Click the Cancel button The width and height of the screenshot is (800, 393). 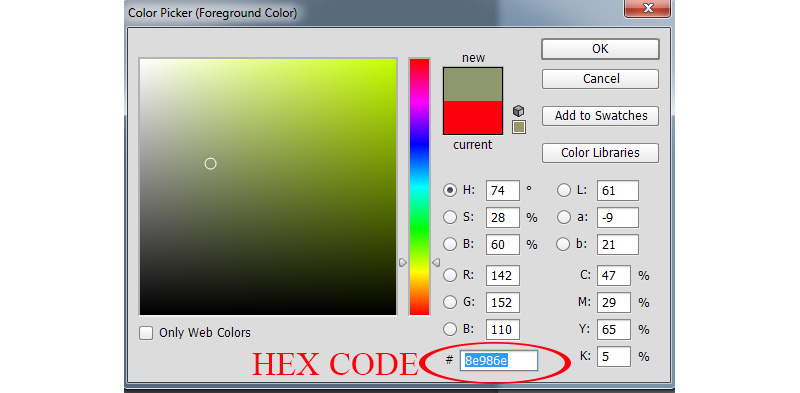click(600, 79)
